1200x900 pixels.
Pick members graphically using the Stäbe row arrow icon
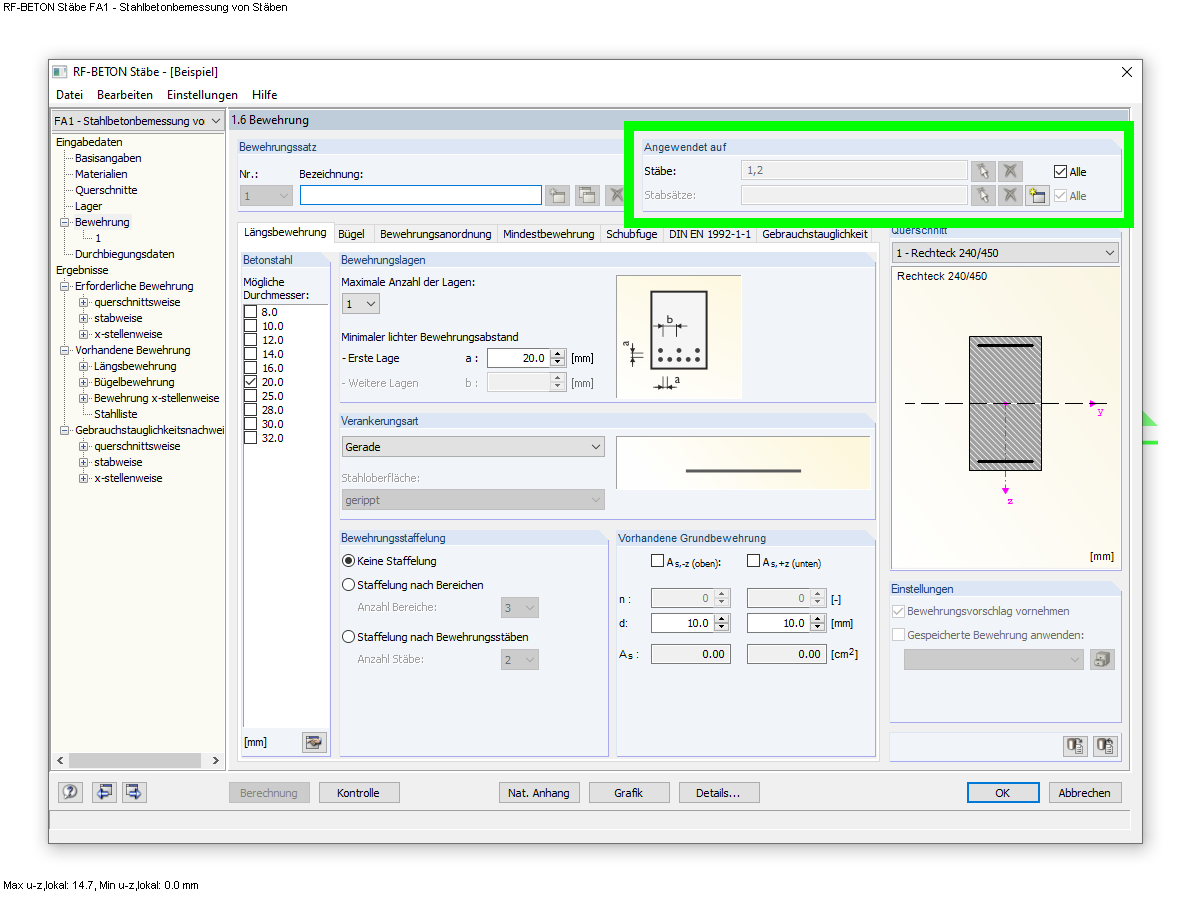click(x=982, y=171)
